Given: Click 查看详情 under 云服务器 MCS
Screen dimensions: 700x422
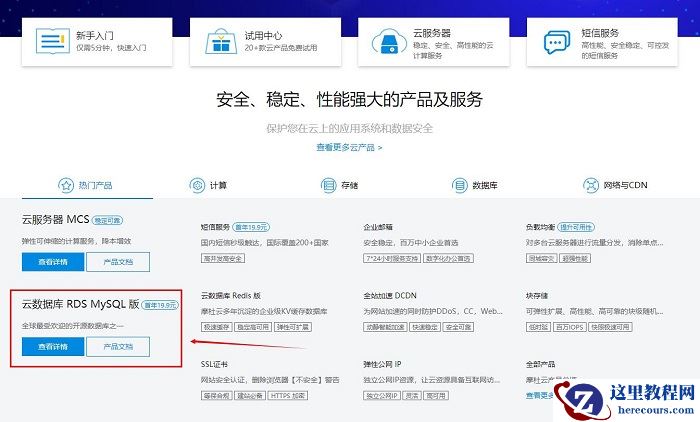Looking at the screenshot, I should click(53, 262).
